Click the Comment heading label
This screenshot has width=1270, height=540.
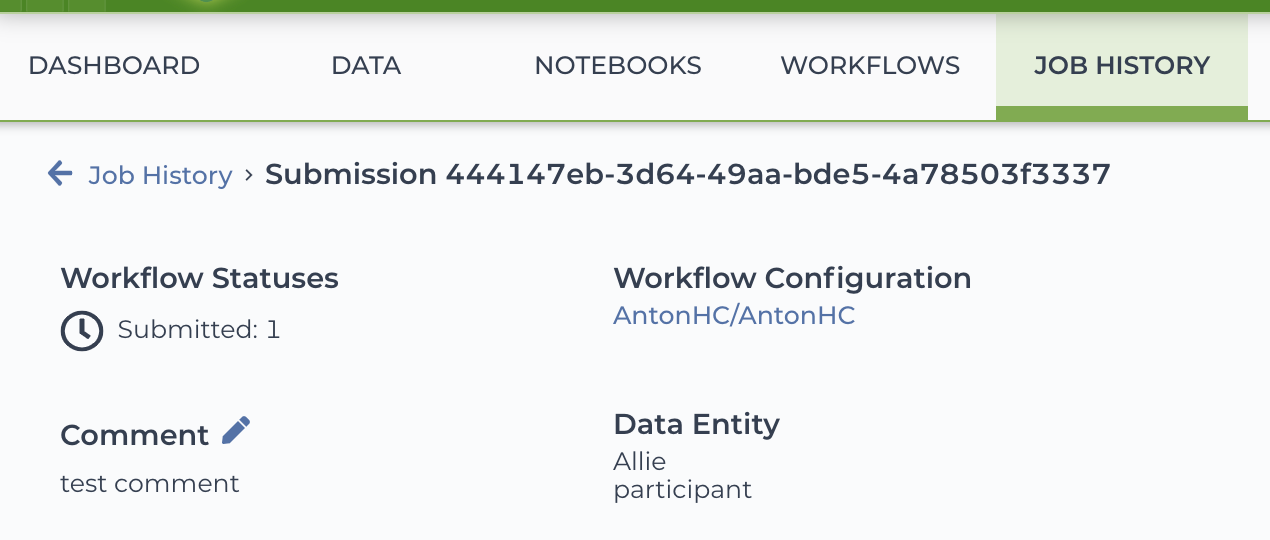(x=135, y=435)
